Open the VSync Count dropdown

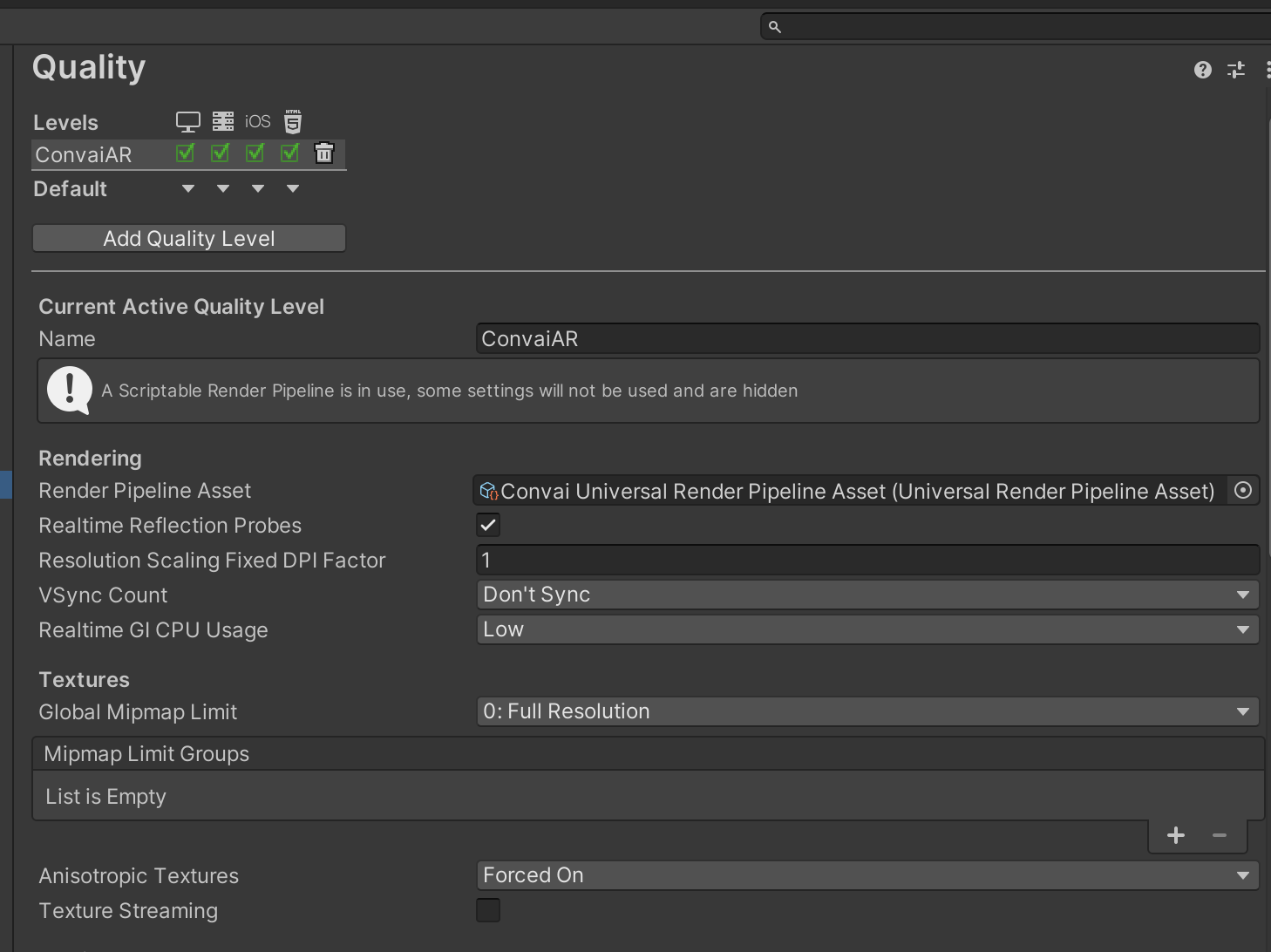point(867,595)
